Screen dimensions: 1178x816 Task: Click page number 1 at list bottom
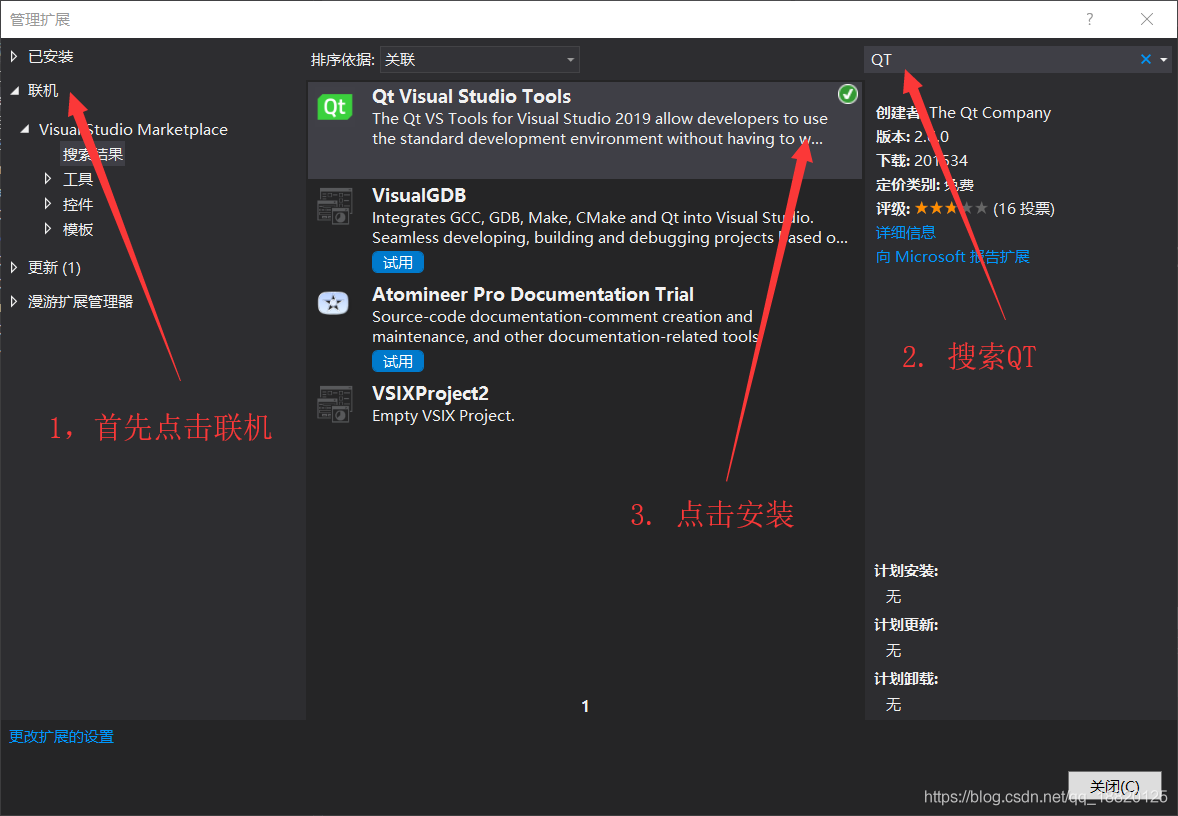pos(585,706)
